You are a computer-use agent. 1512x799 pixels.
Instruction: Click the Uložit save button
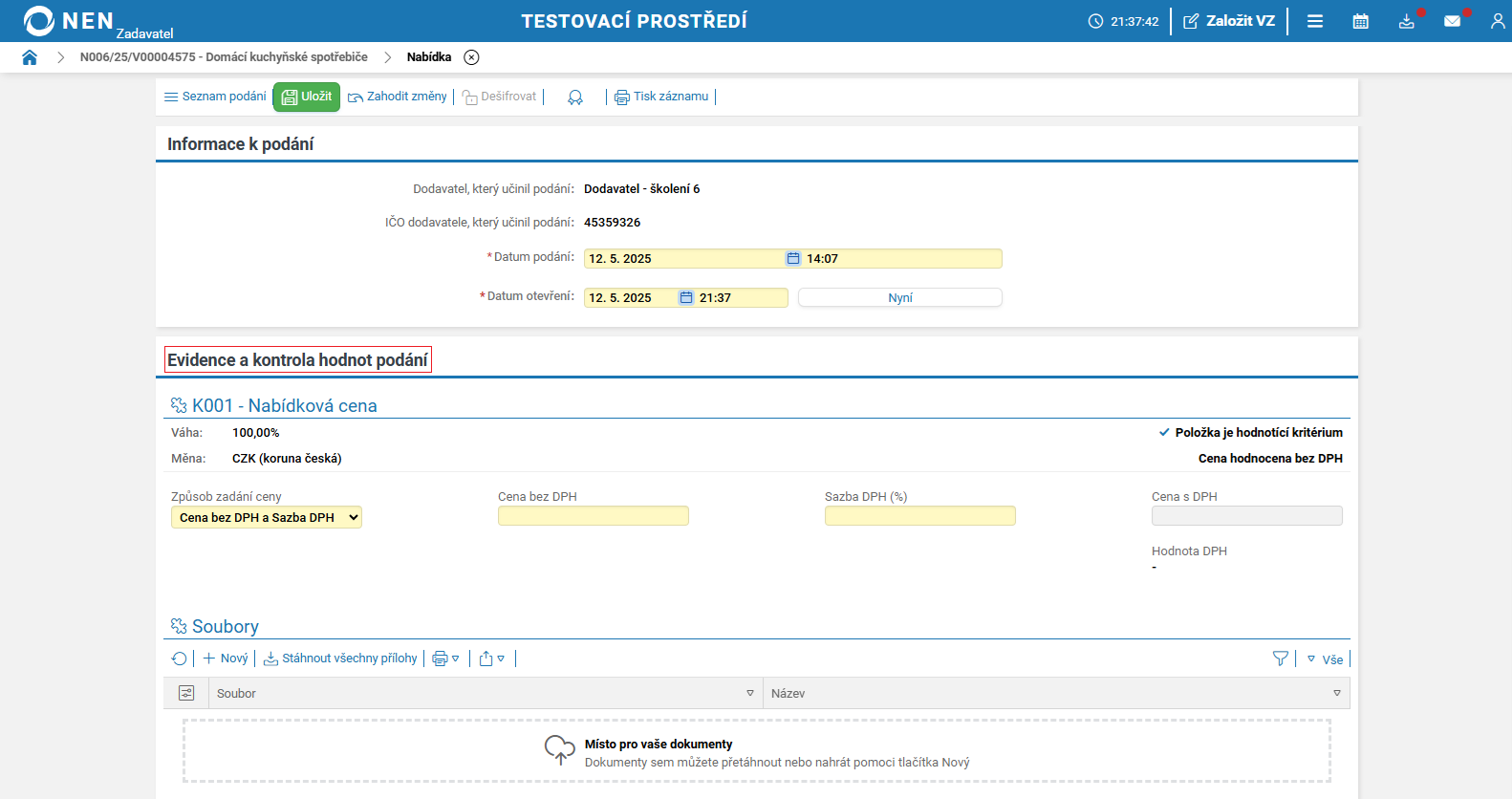tap(307, 97)
